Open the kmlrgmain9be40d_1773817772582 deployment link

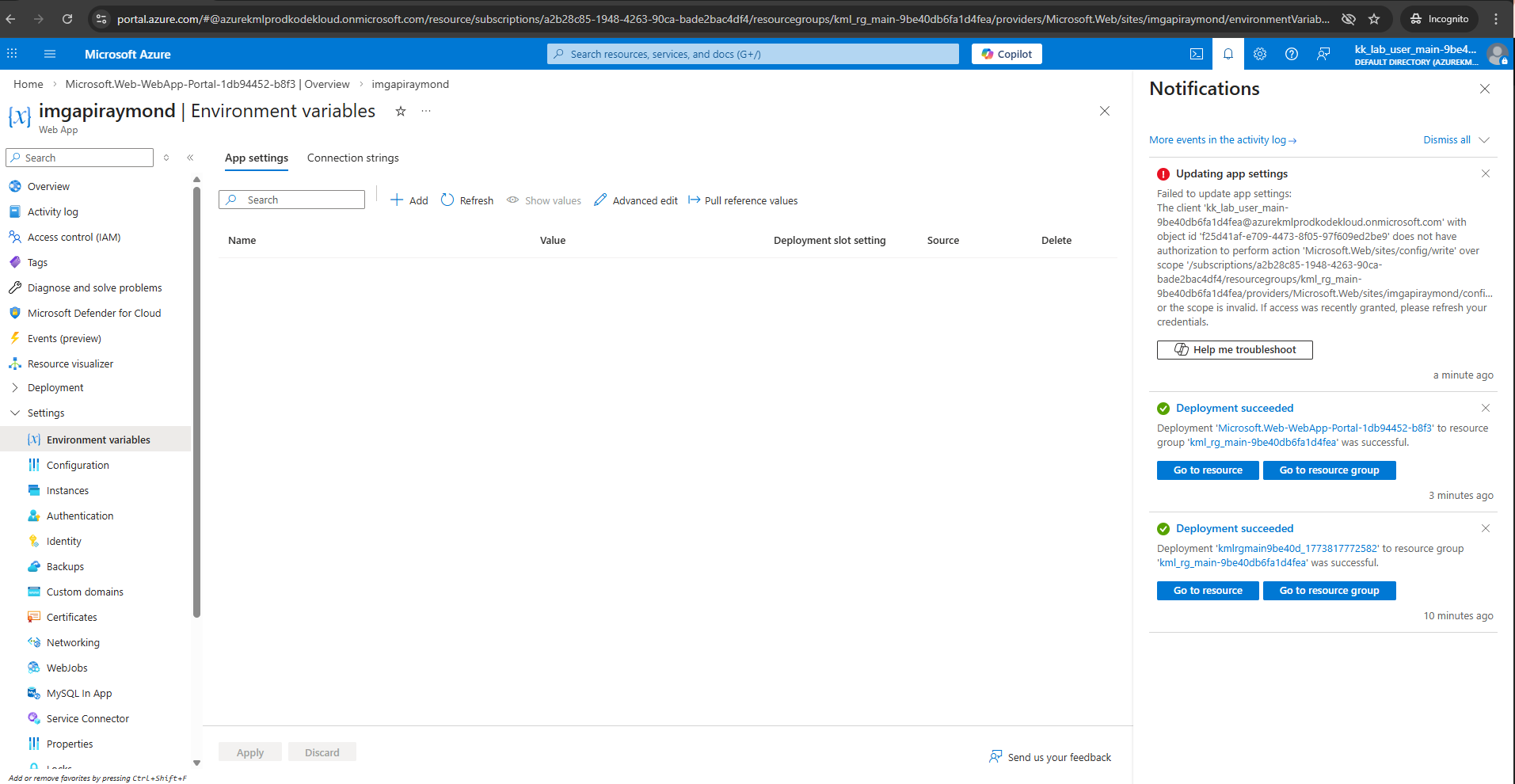click(1298, 549)
